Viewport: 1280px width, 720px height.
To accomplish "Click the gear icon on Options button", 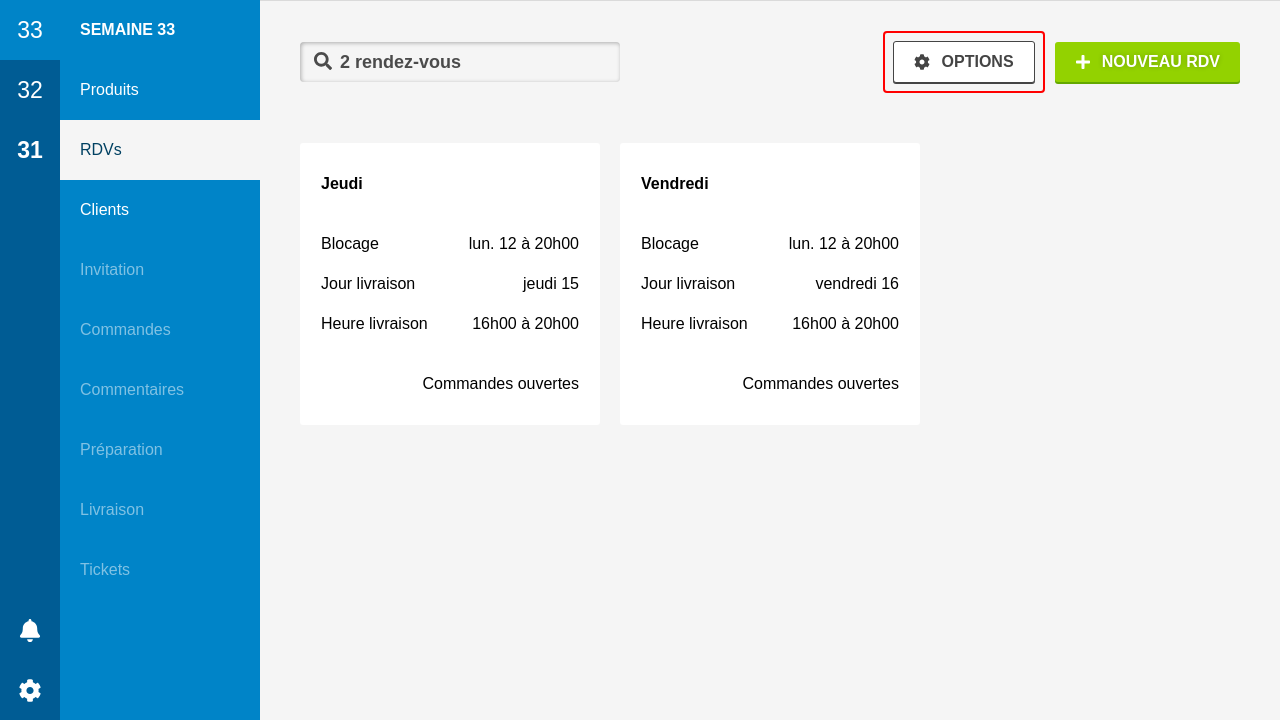I will pyautogui.click(x=922, y=62).
